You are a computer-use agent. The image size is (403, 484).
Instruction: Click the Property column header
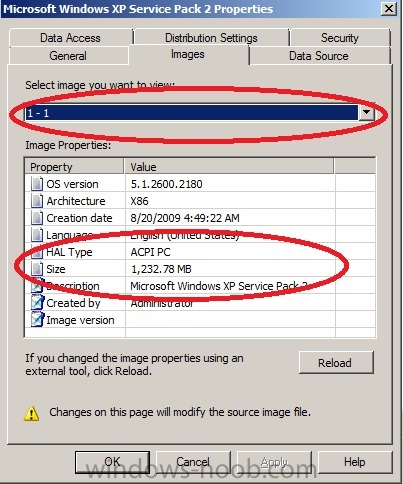(x=74, y=166)
